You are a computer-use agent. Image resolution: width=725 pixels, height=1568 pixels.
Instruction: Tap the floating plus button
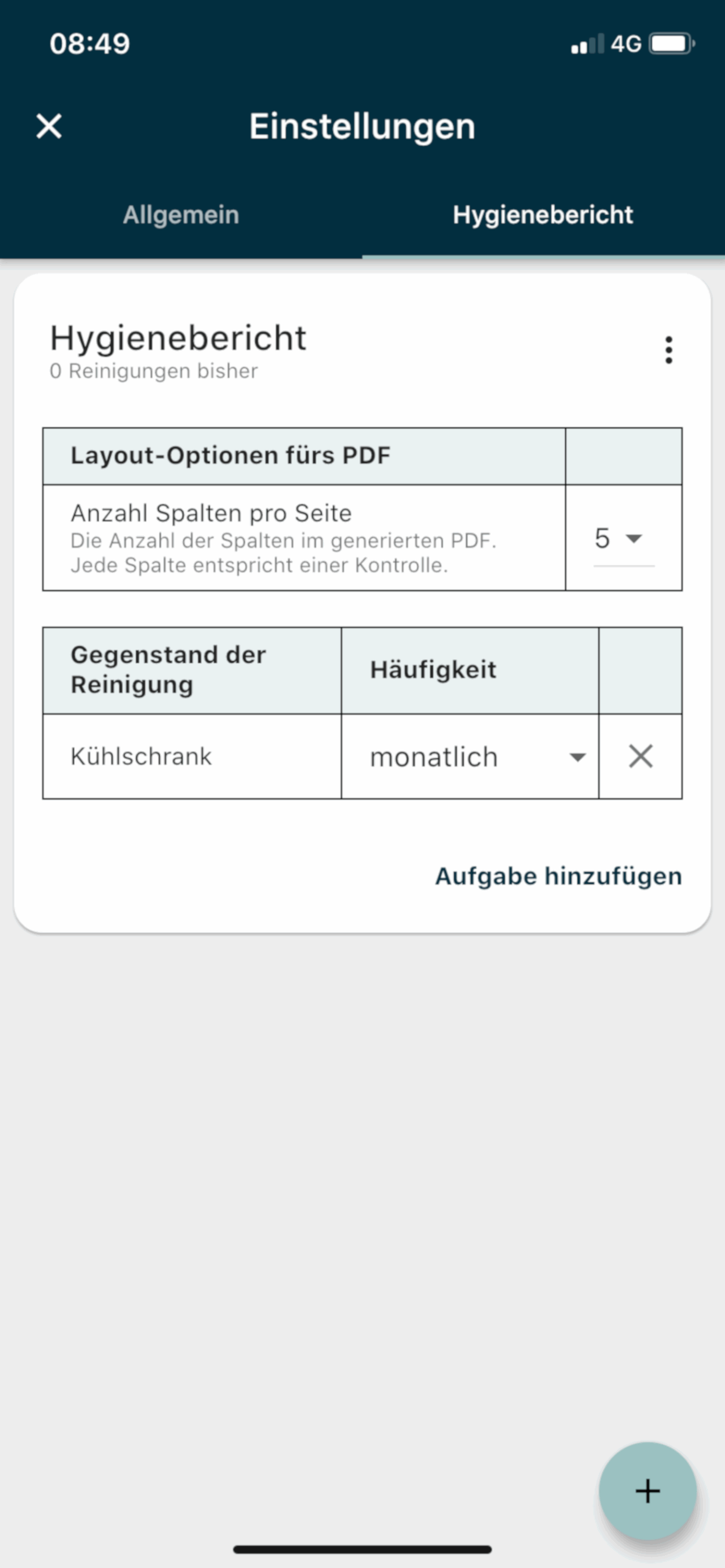point(647,1491)
